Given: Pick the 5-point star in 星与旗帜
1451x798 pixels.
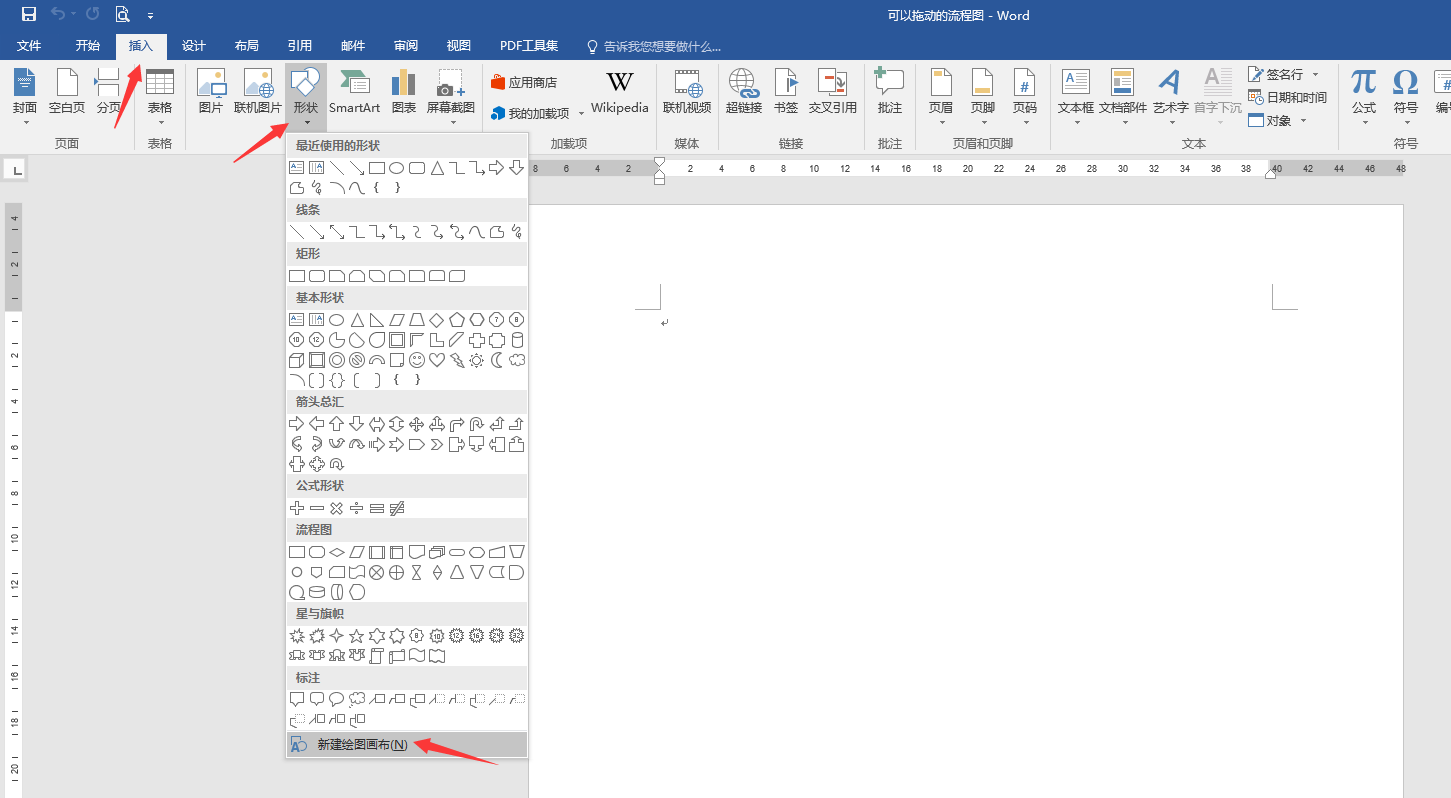Looking at the screenshot, I should pos(357,636).
